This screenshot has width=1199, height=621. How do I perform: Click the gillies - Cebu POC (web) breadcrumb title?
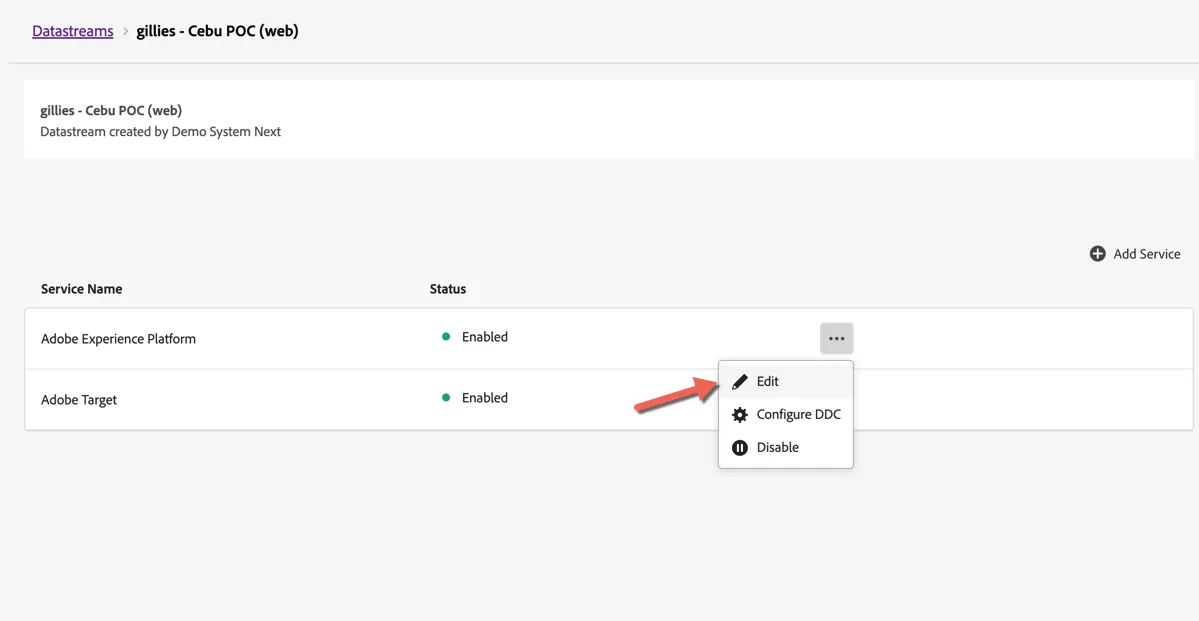point(217,31)
